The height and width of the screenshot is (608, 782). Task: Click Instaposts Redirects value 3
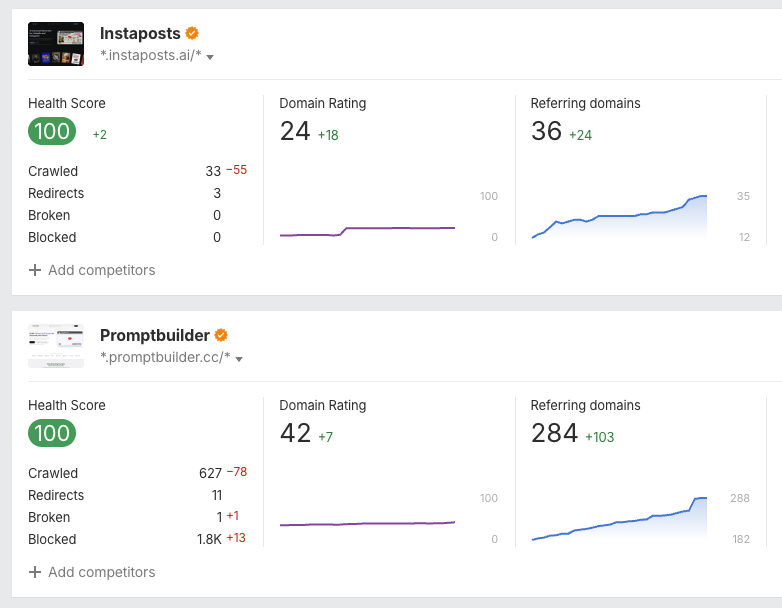pos(217,193)
